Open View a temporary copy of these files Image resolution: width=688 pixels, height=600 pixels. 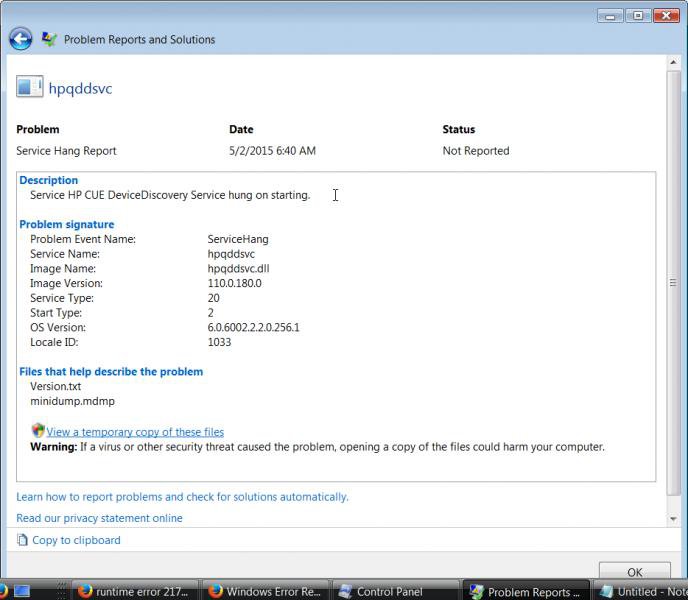(x=135, y=432)
